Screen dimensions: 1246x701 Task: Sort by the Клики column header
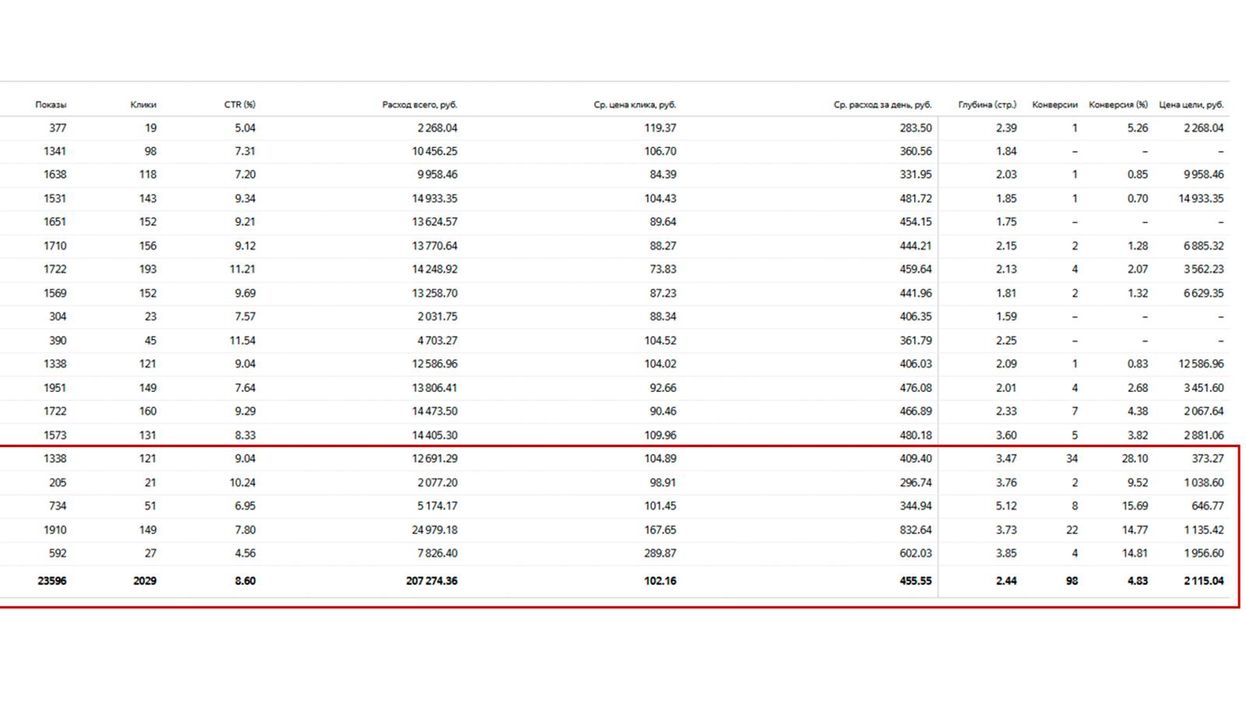pos(143,105)
